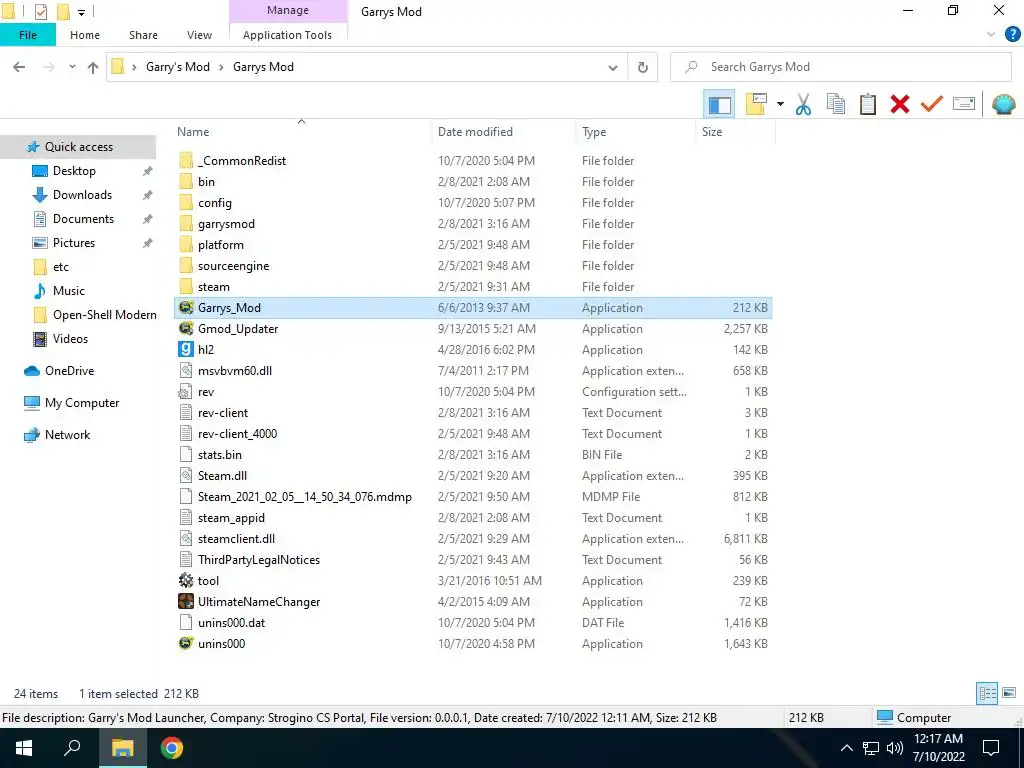The height and width of the screenshot is (768, 1024).
Task: Select OneDrive in the navigation pane
Action: tap(69, 371)
